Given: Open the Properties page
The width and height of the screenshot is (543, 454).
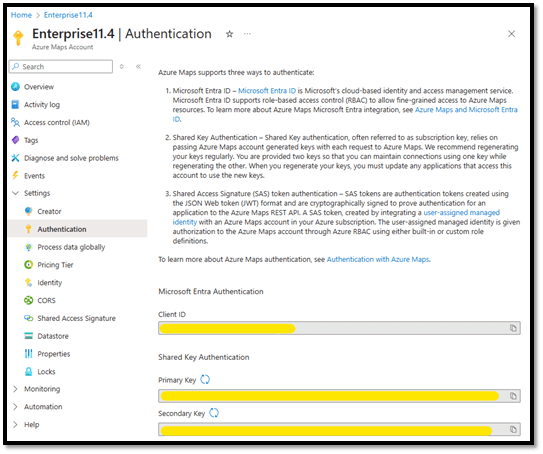Looking at the screenshot, I should tap(54, 354).
